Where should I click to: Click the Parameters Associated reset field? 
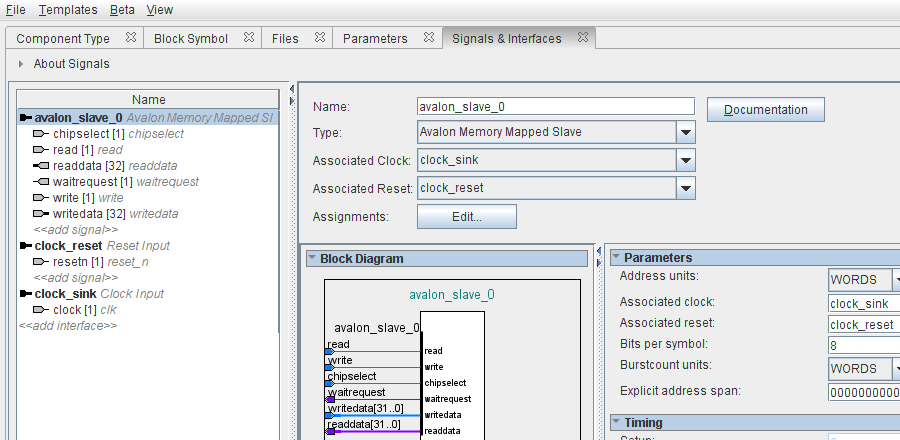coord(864,325)
